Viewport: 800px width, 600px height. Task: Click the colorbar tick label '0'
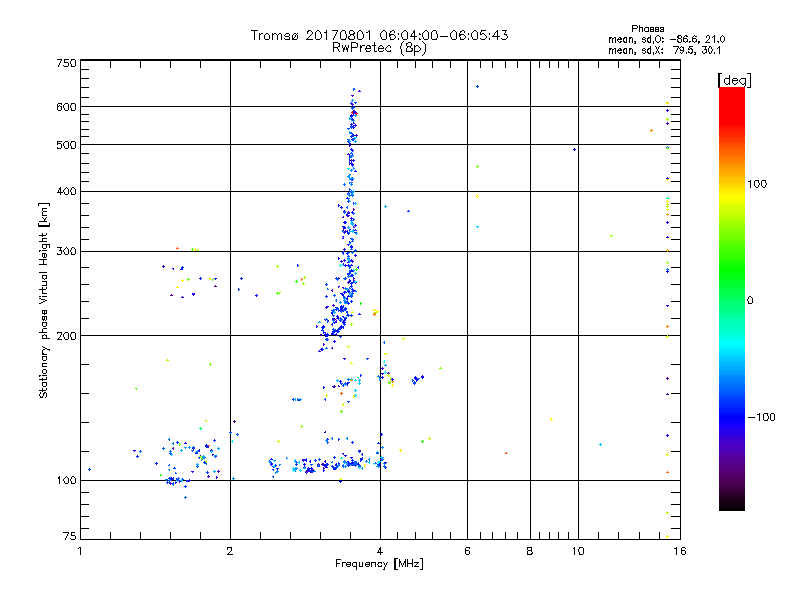point(750,301)
